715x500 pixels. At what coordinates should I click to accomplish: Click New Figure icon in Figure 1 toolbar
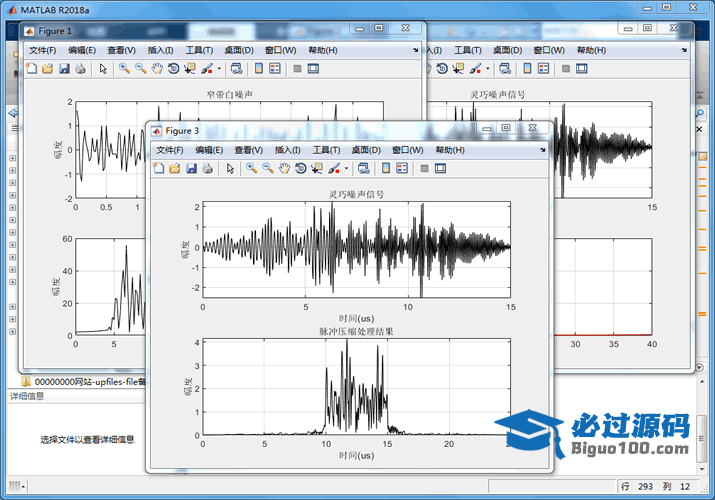click(x=31, y=69)
